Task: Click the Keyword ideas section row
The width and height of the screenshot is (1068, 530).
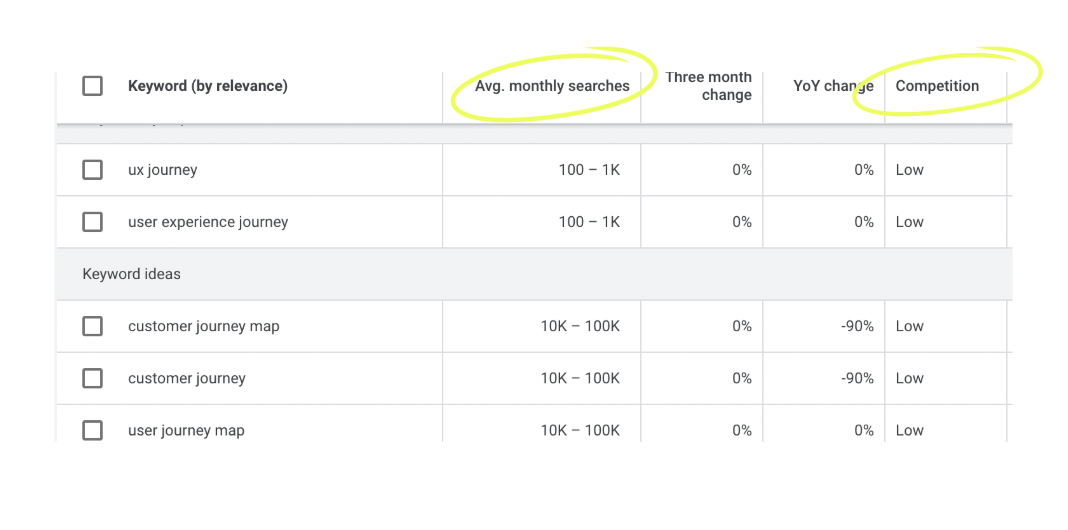Action: pos(131,274)
